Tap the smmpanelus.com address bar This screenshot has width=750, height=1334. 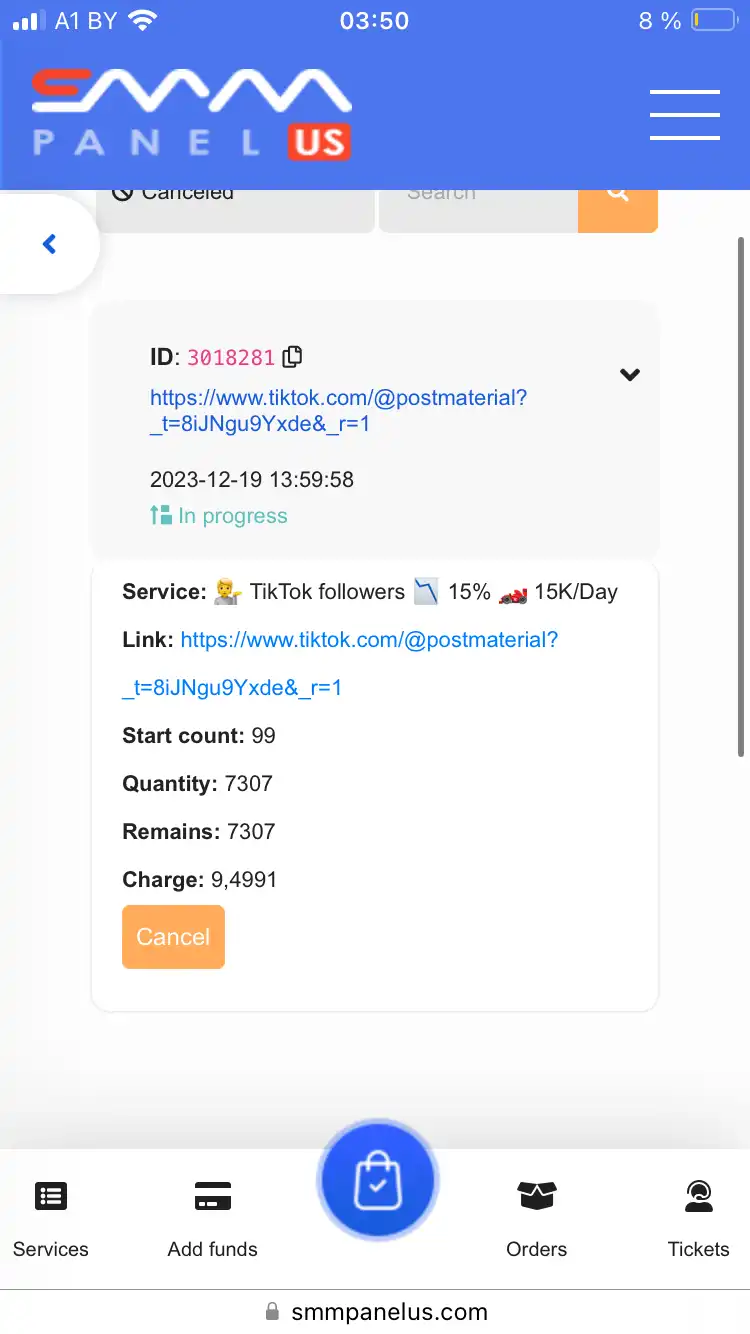pyautogui.click(x=376, y=1311)
